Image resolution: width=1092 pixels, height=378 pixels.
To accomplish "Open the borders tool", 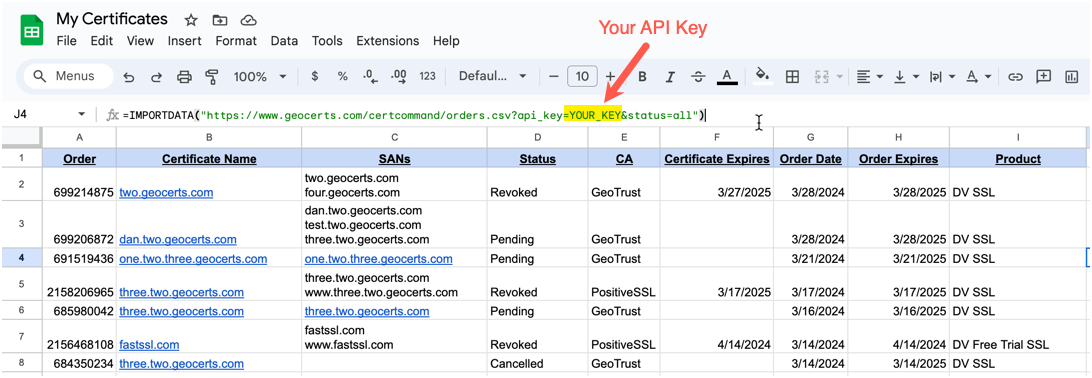I will 792,77.
